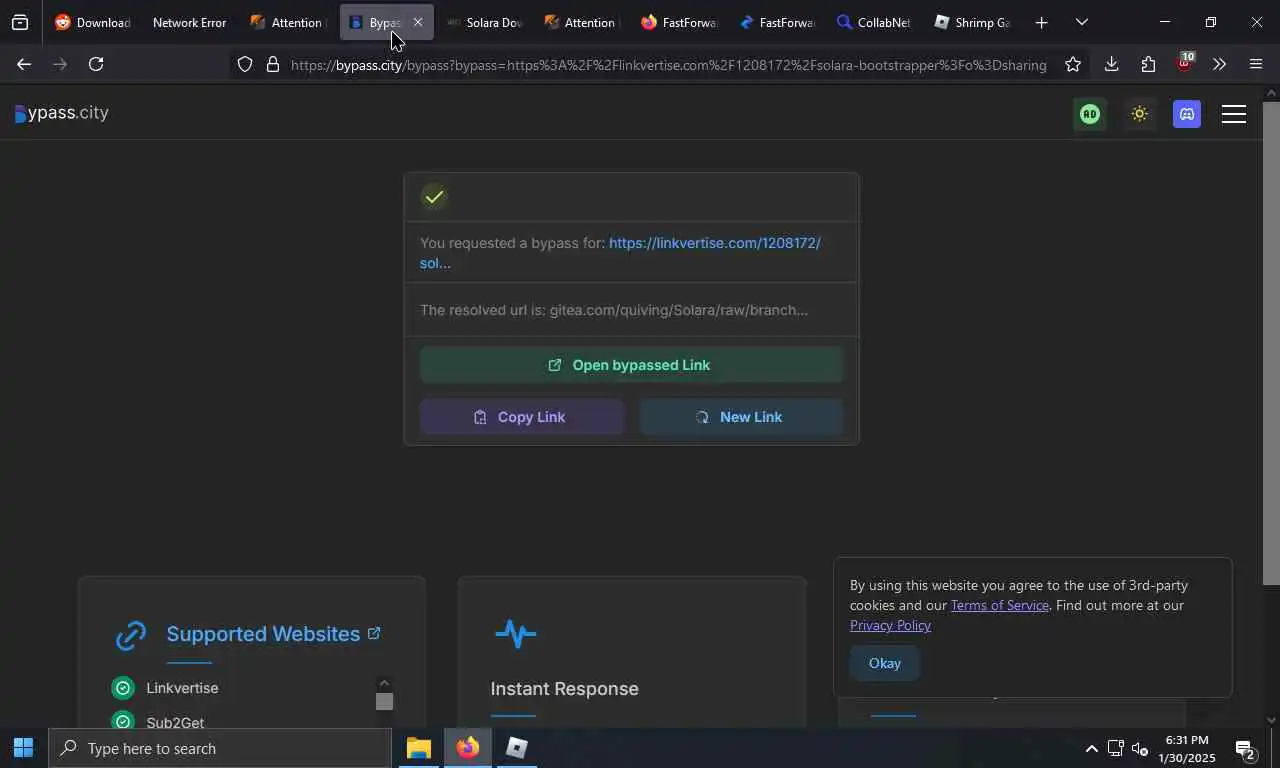
Task: Select Sub2Get in supported list
Action: click(175, 722)
